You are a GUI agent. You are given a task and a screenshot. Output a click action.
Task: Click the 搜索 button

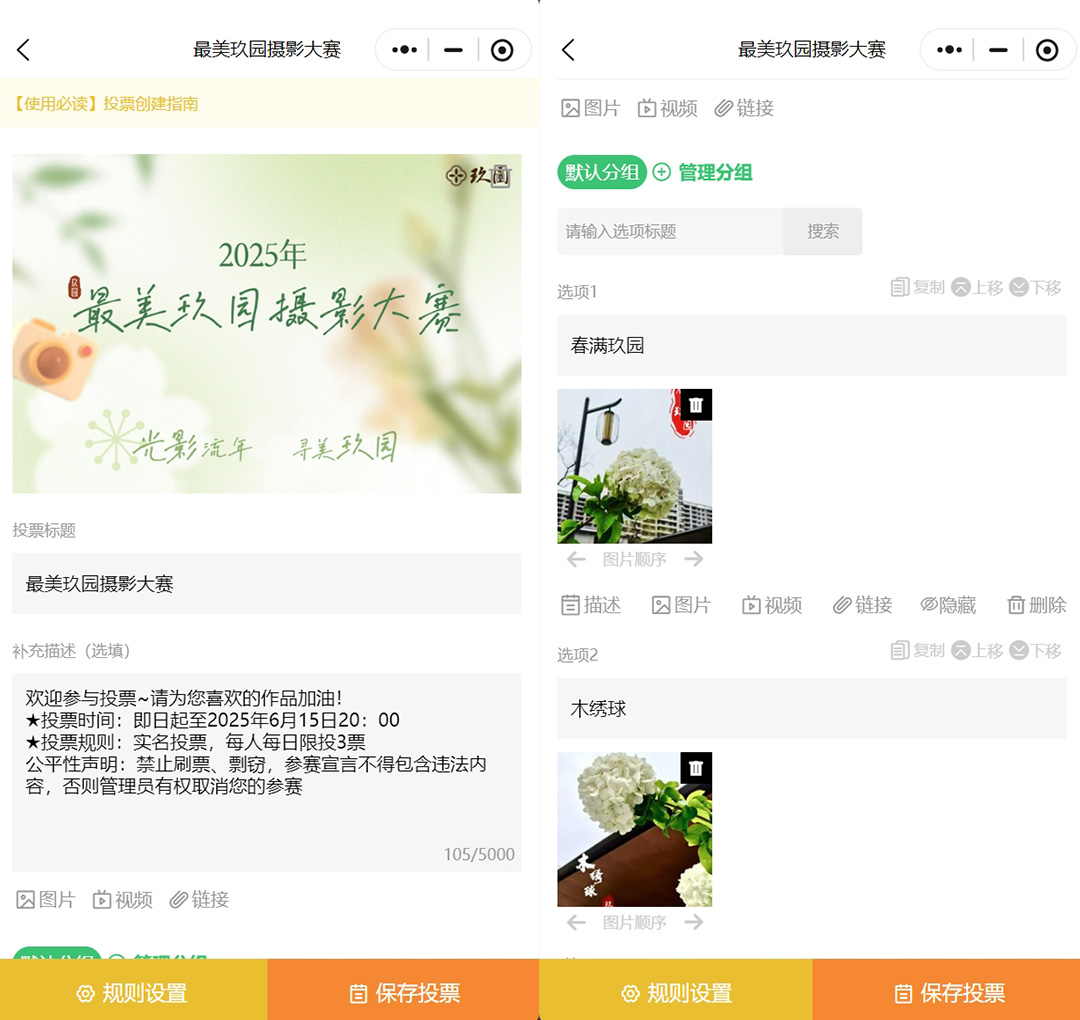(x=823, y=231)
